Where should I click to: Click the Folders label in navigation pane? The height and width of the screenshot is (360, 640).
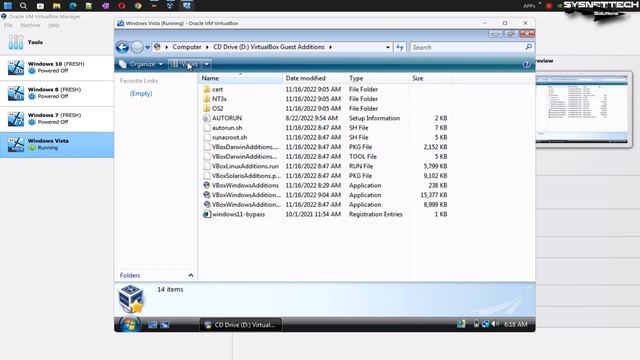(x=130, y=276)
